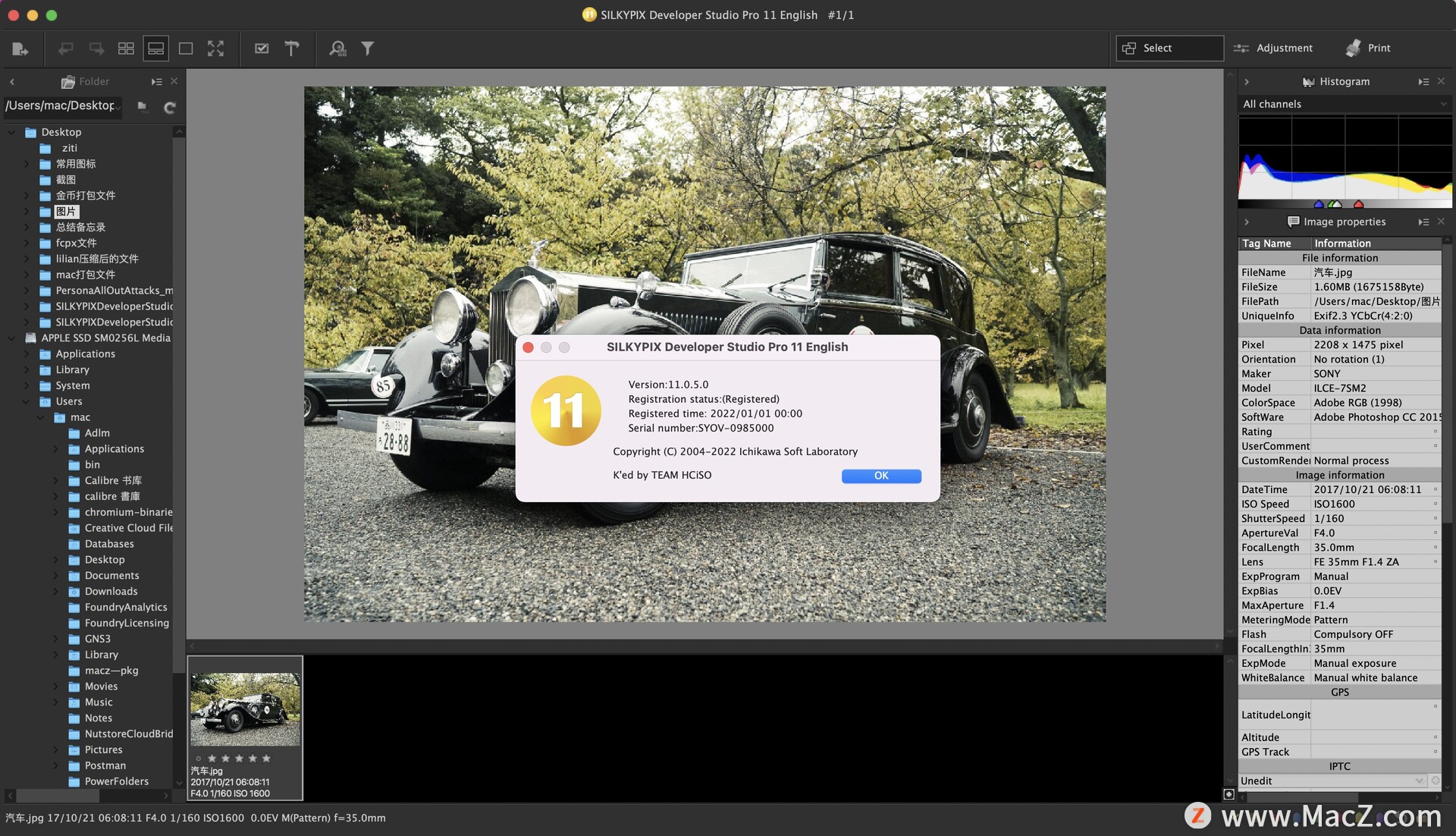The height and width of the screenshot is (836, 1456).
Task: Set third star rating on thumbnail
Action: click(x=239, y=758)
